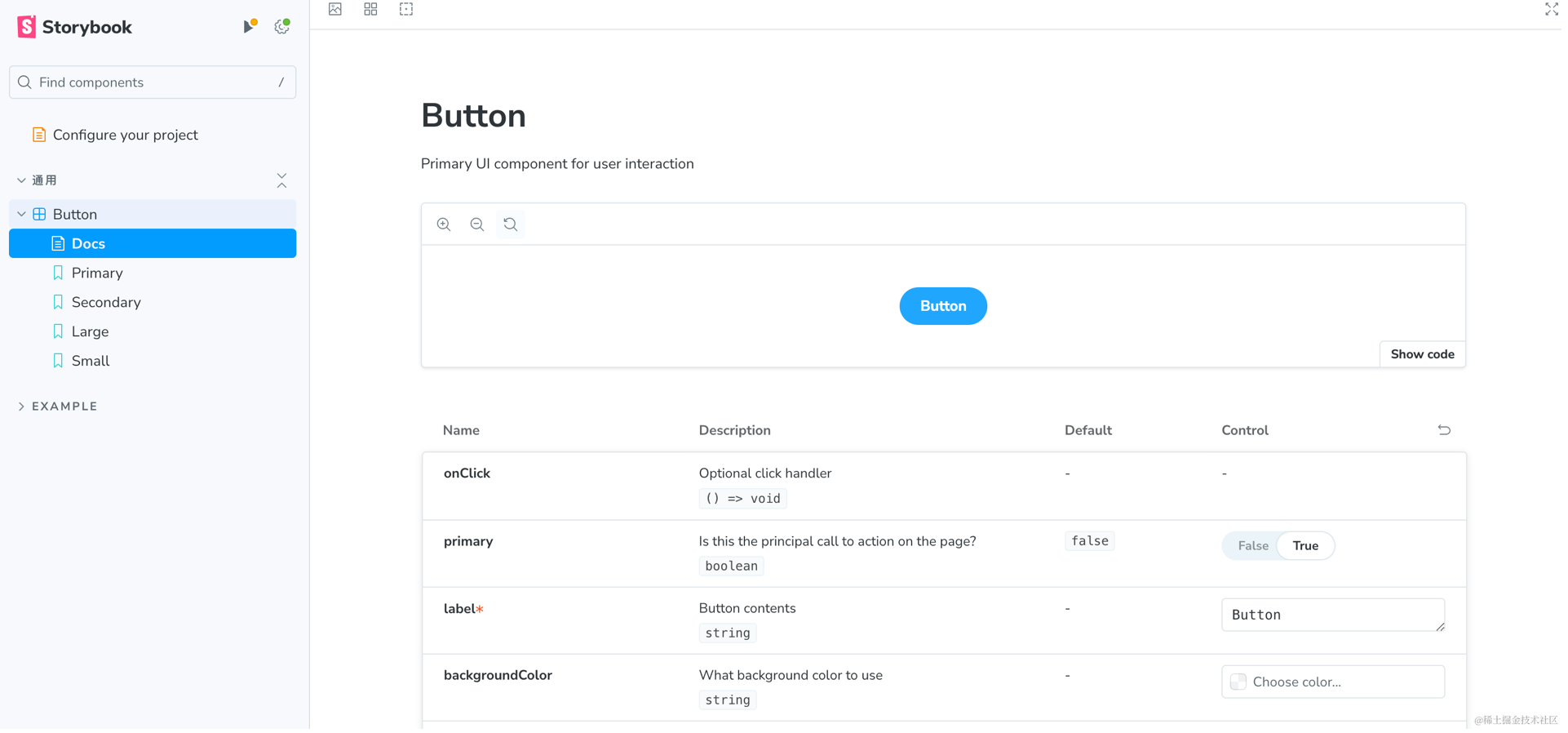The width and height of the screenshot is (1568, 733).
Task: Open the backgroundColor Choose color picker
Action: [x=1332, y=682]
